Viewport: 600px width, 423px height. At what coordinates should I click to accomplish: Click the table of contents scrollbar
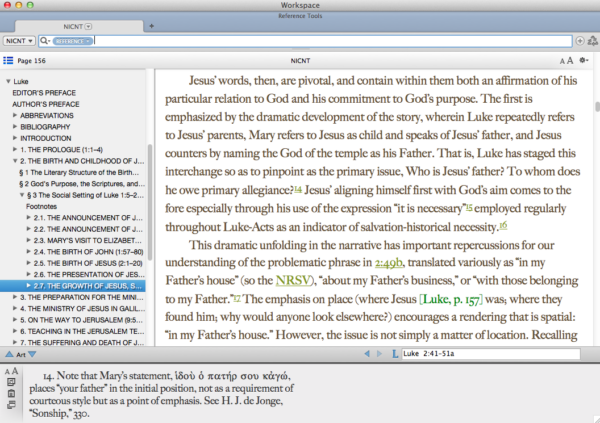pyautogui.click(x=150, y=202)
